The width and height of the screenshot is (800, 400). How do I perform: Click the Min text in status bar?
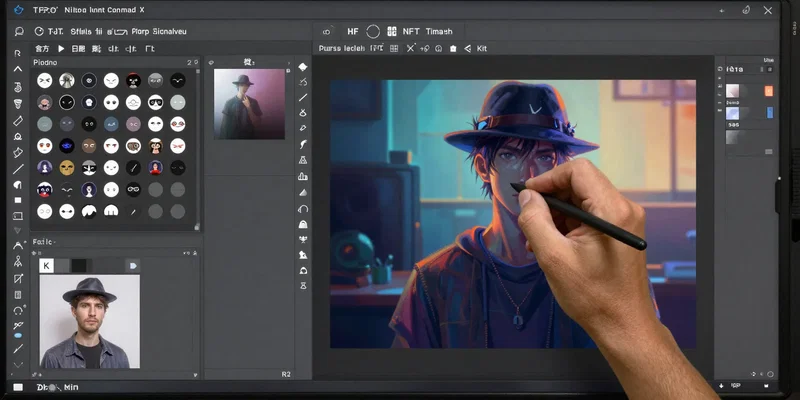point(71,388)
